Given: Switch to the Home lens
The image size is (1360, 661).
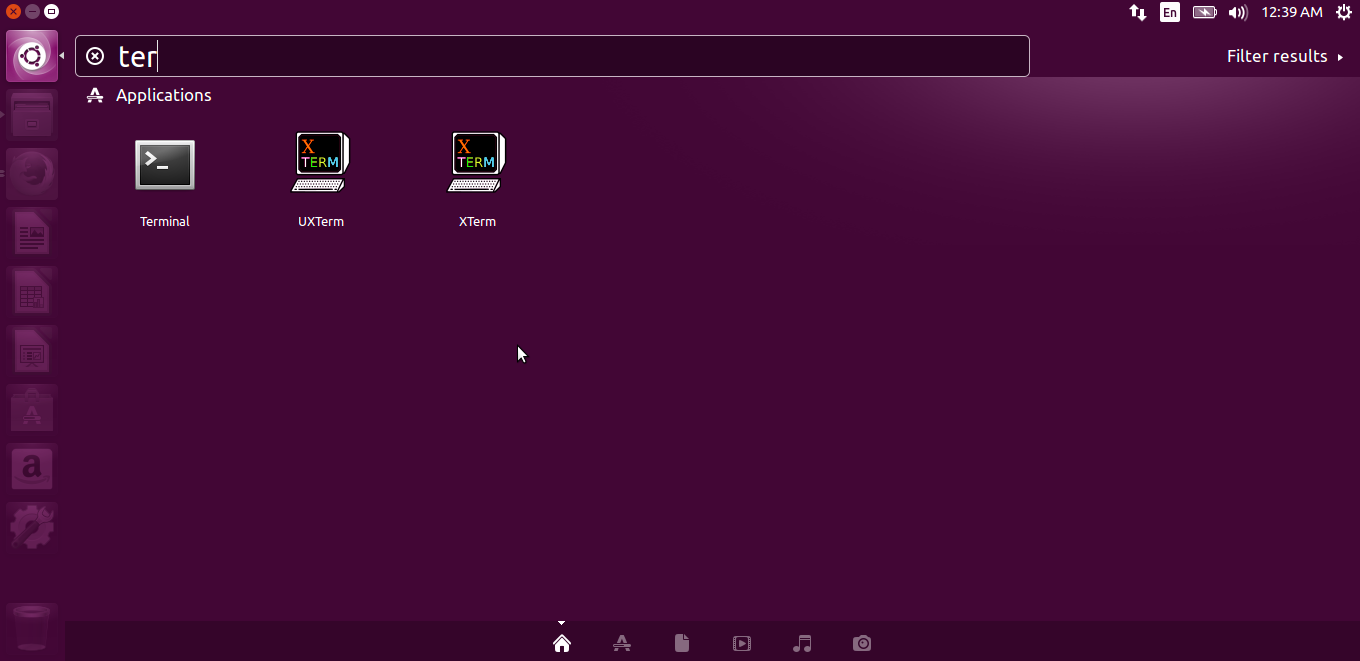Looking at the screenshot, I should [562, 643].
